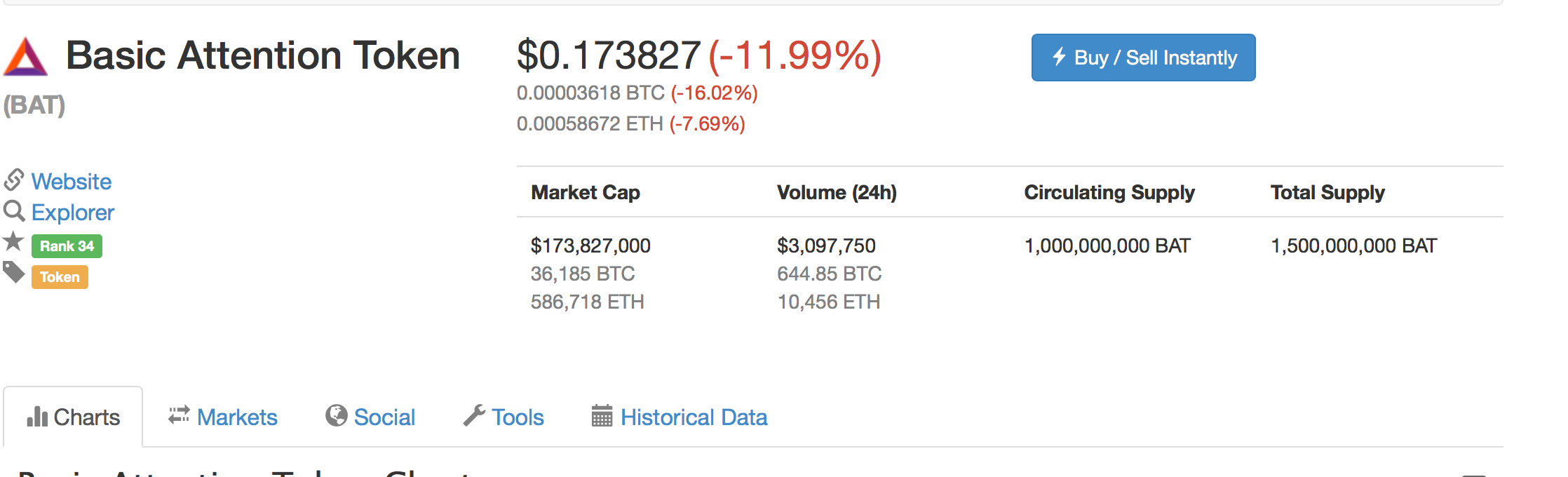This screenshot has width=1568, height=477.
Task: Click the Basic Attention Token triangle logo
Action: [25, 56]
